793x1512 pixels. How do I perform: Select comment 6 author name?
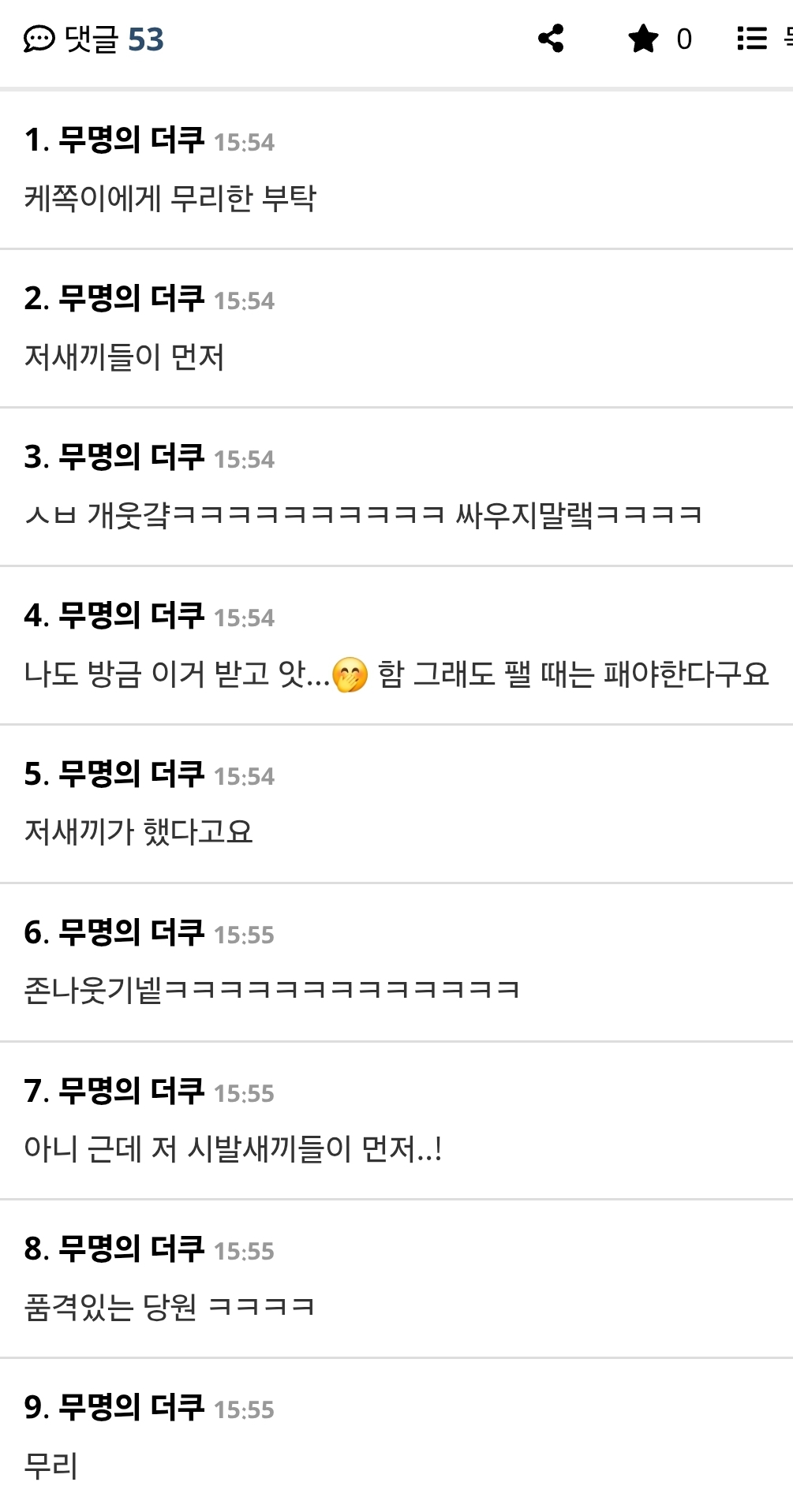131,932
